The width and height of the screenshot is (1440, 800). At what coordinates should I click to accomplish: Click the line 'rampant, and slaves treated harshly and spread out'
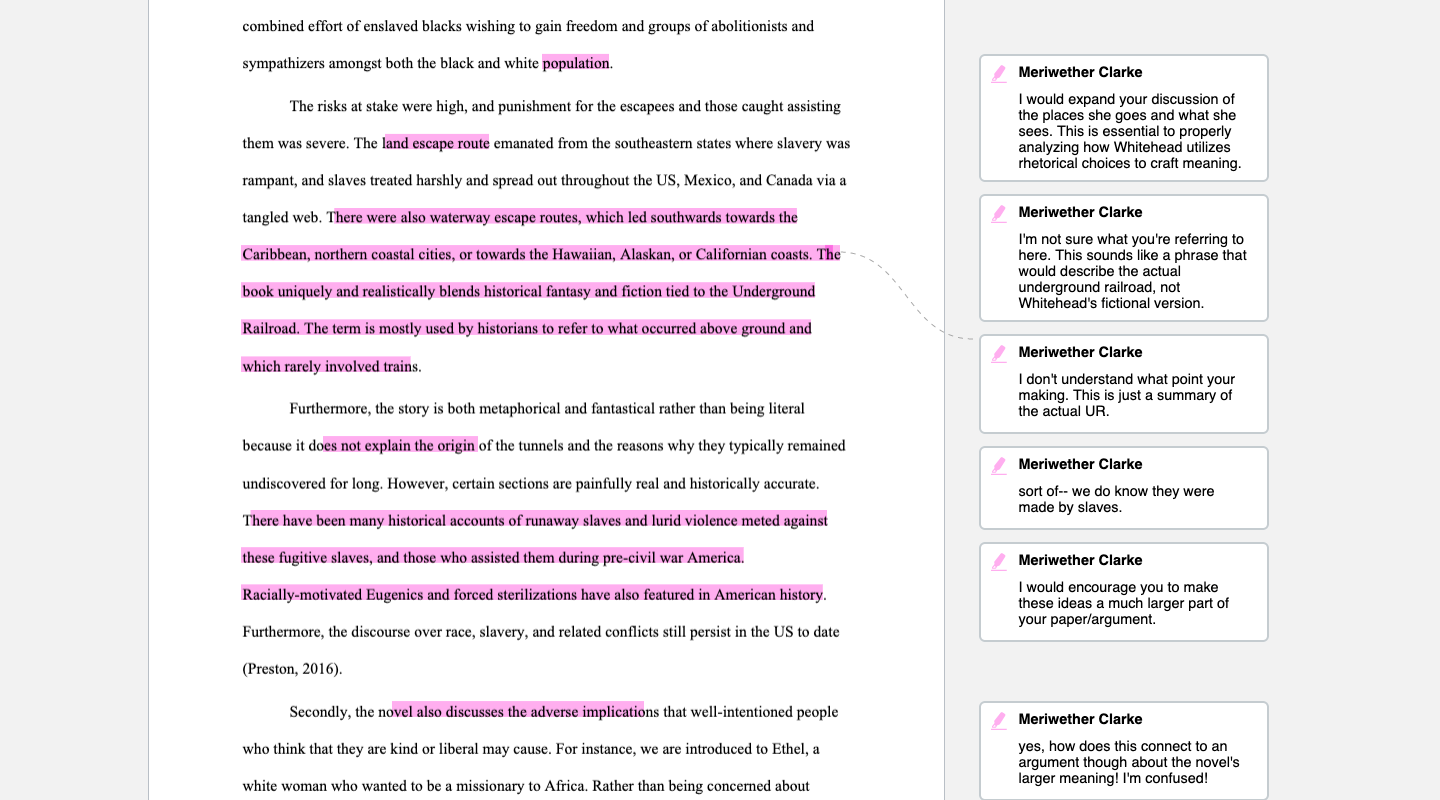545,180
